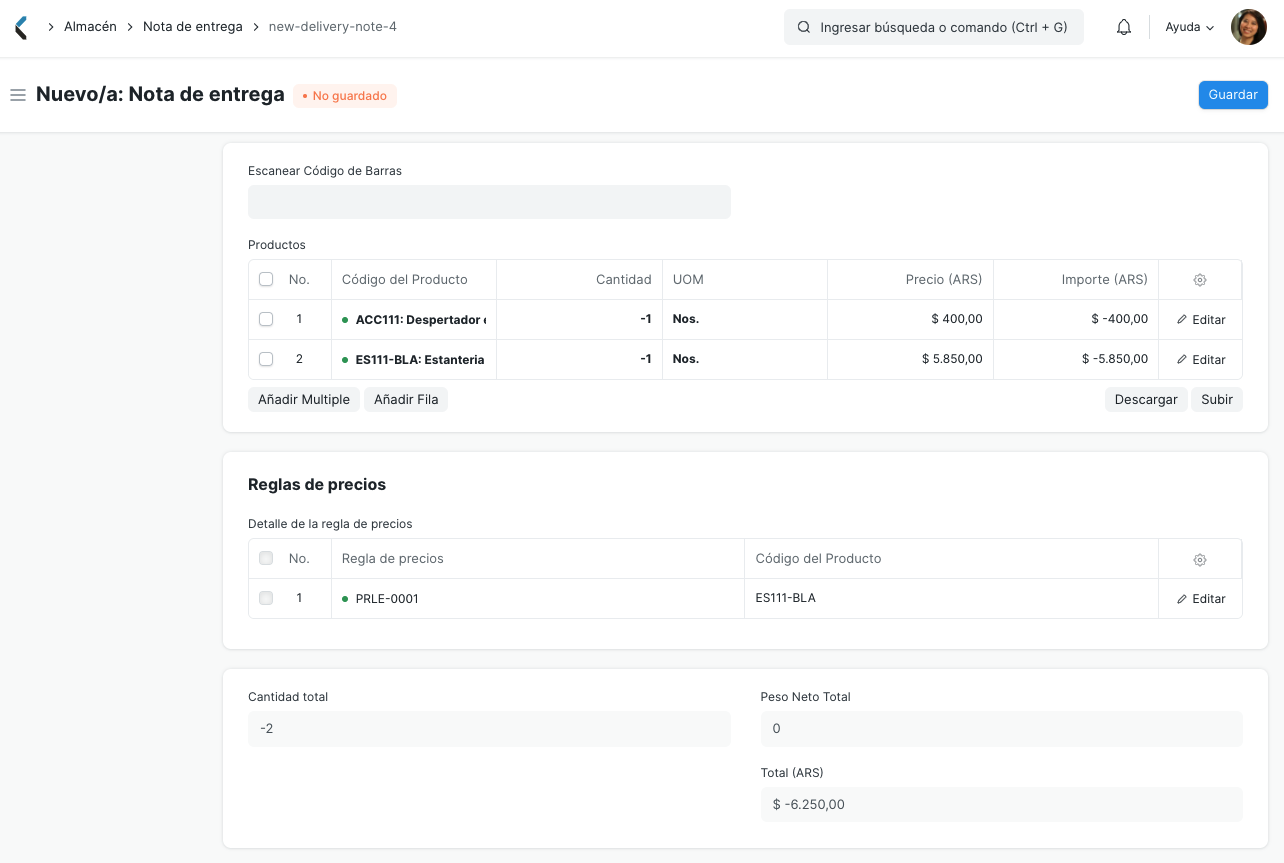Toggle select-all checkbox in price rules table
Screen dimensions: 1284x863
[266, 558]
